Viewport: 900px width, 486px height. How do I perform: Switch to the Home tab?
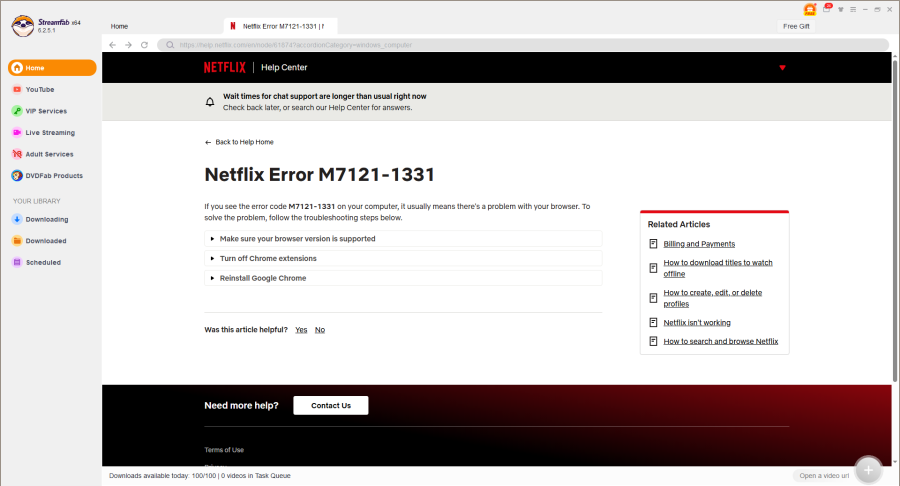(119, 26)
